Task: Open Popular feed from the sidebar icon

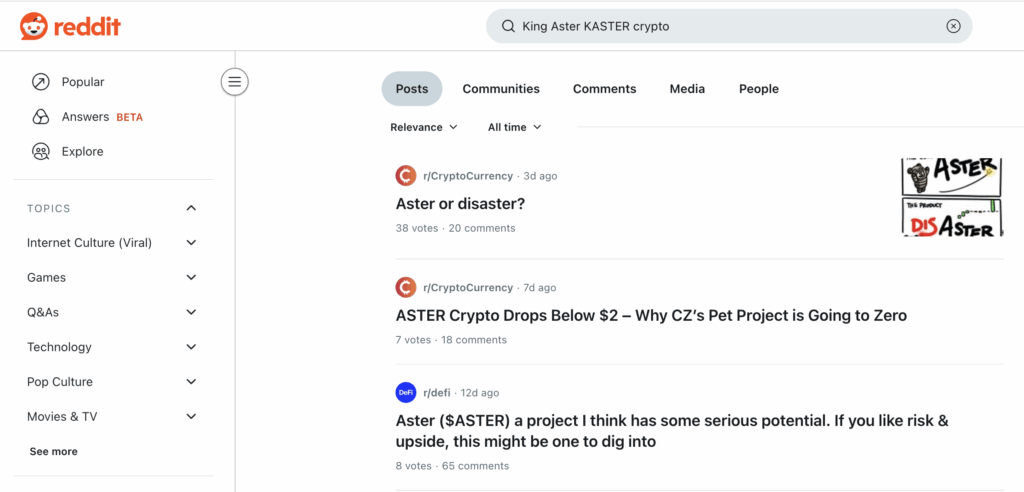Action: tap(41, 82)
